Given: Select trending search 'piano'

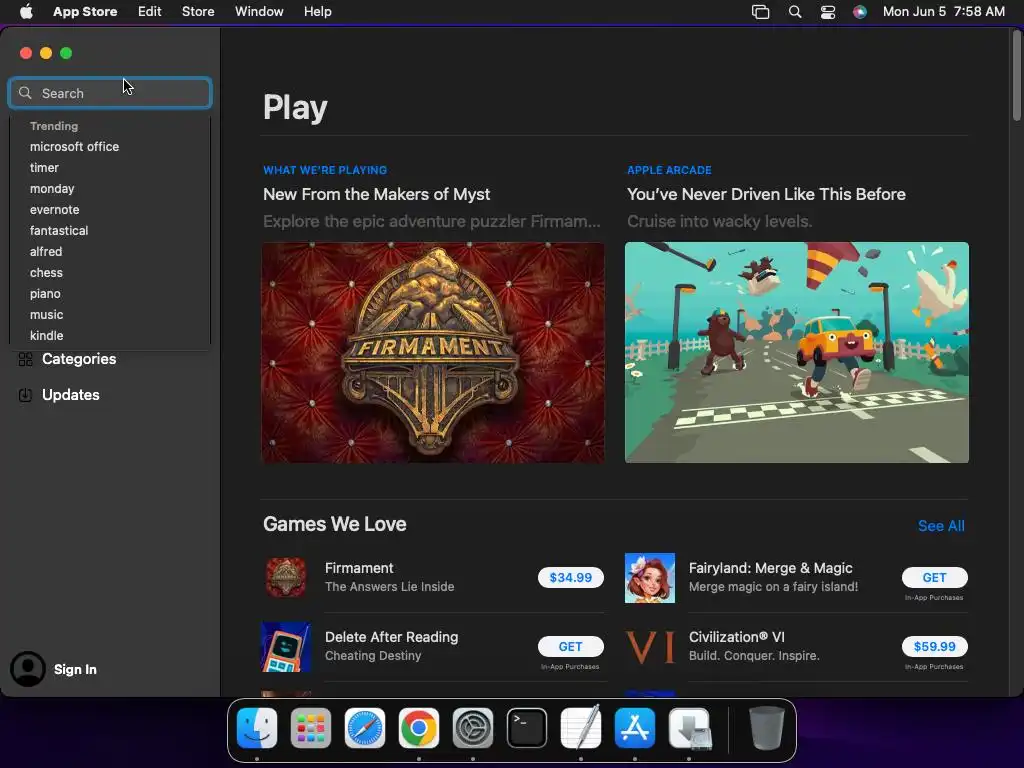Looking at the screenshot, I should pyautogui.click(x=45, y=294).
